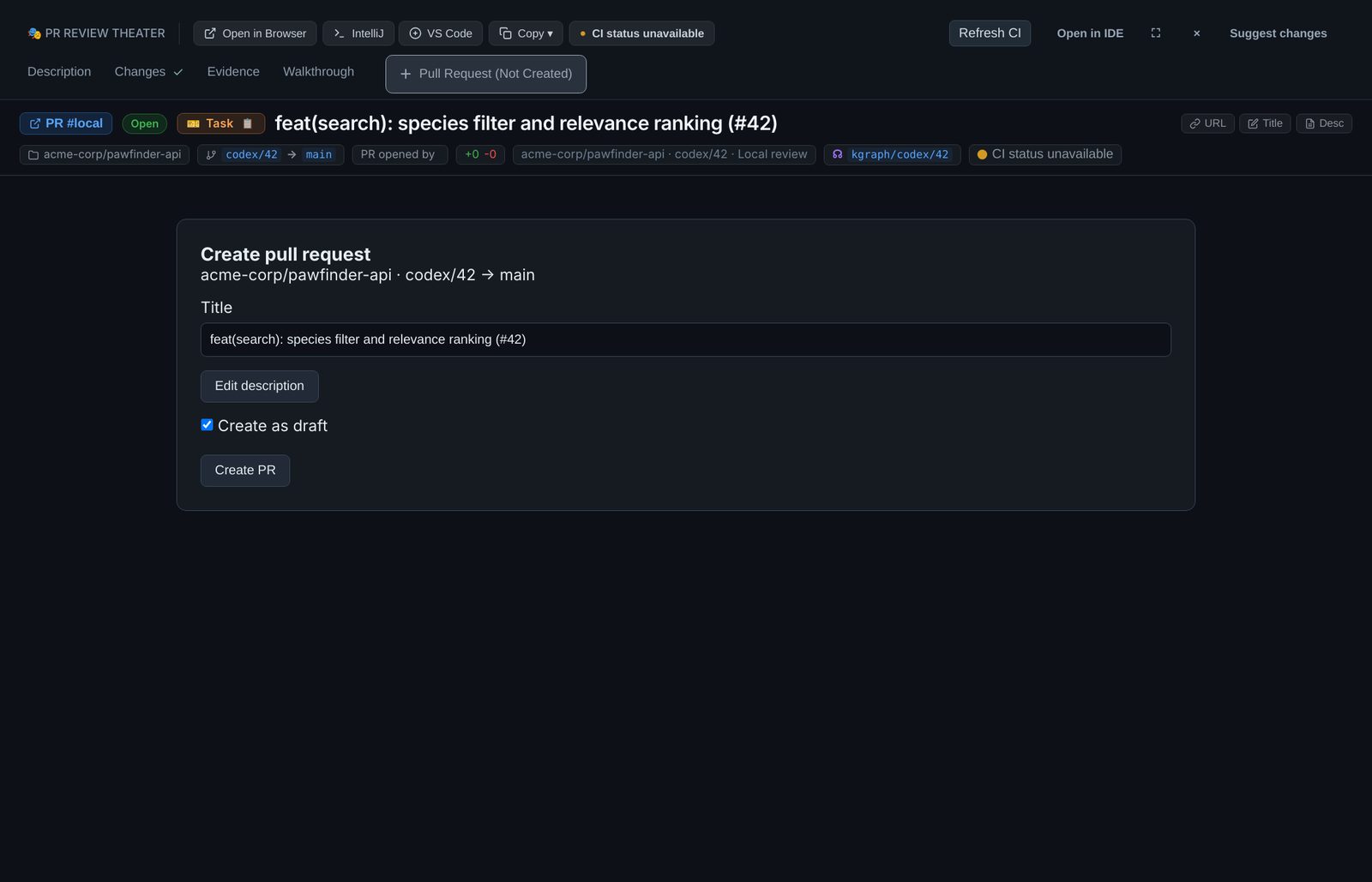Screen dimensions: 1372x882
Task: Click the +0 -0 diff stats
Action: 480,154
